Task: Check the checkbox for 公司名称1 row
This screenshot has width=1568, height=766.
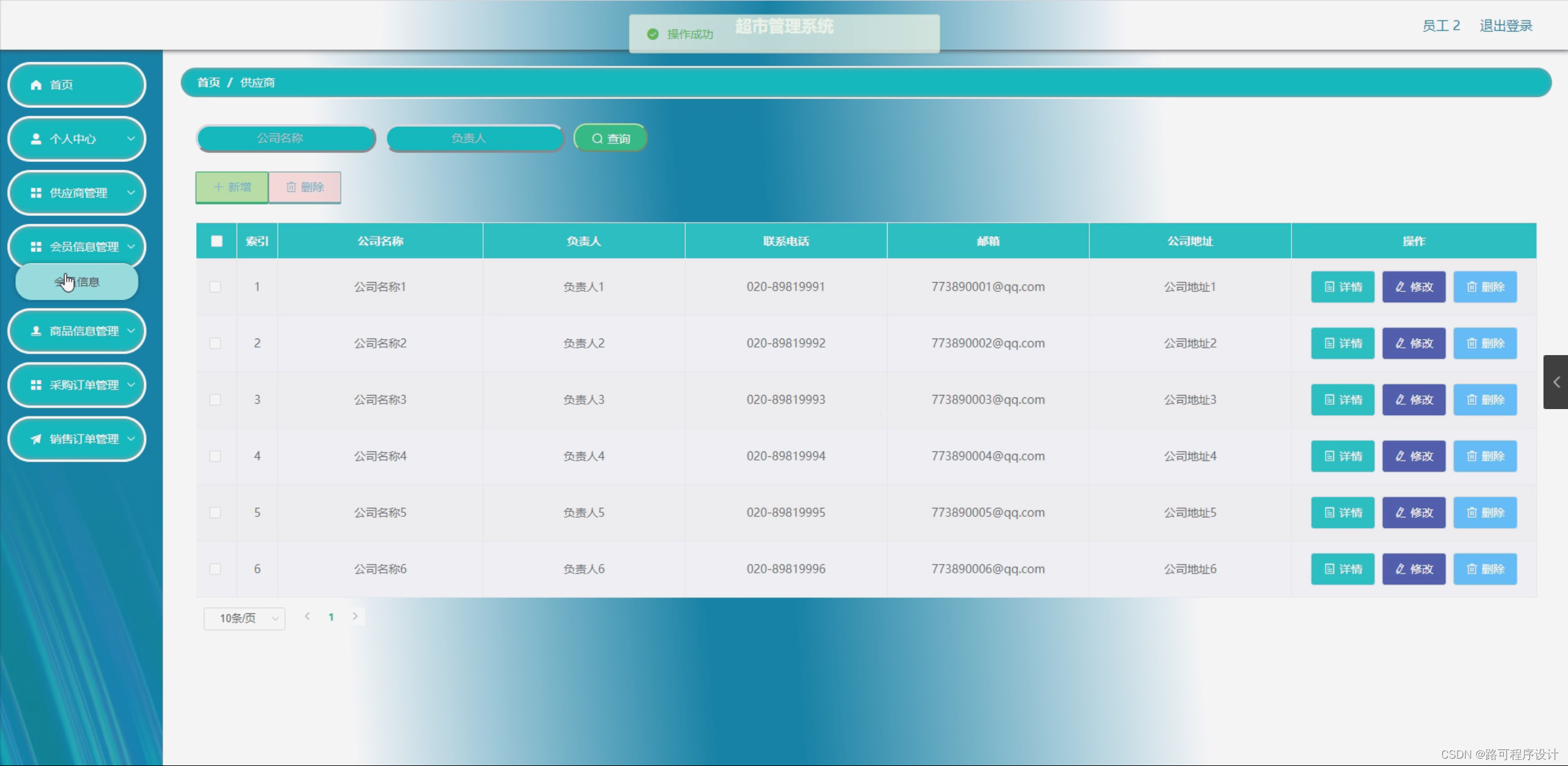Action: [216, 286]
